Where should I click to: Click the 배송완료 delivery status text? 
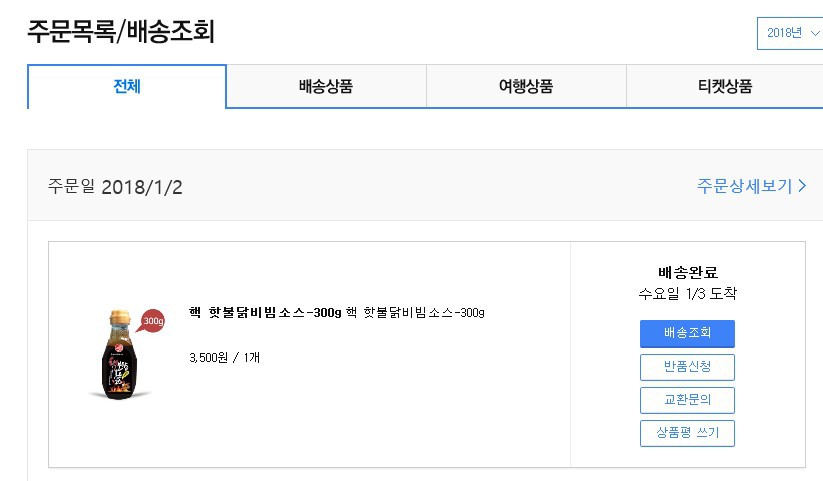(x=688, y=272)
